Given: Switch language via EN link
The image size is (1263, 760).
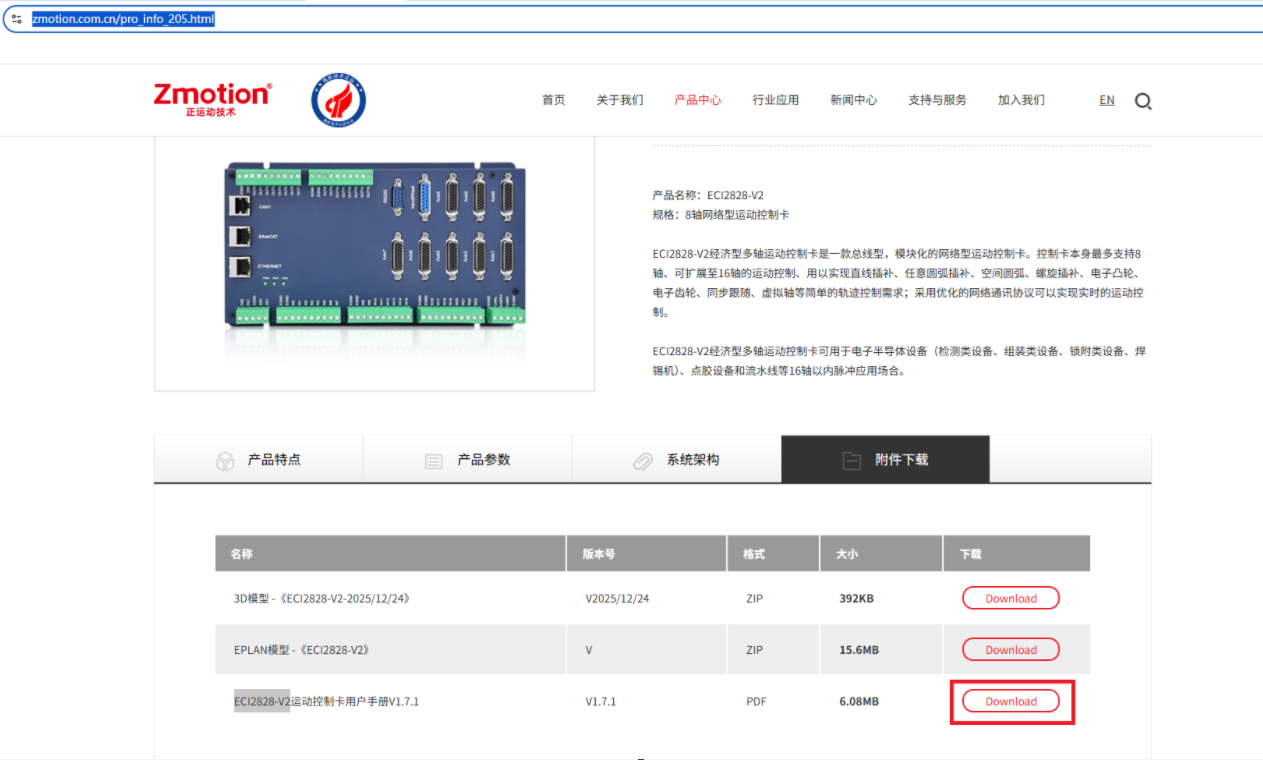Looking at the screenshot, I should pos(1107,100).
